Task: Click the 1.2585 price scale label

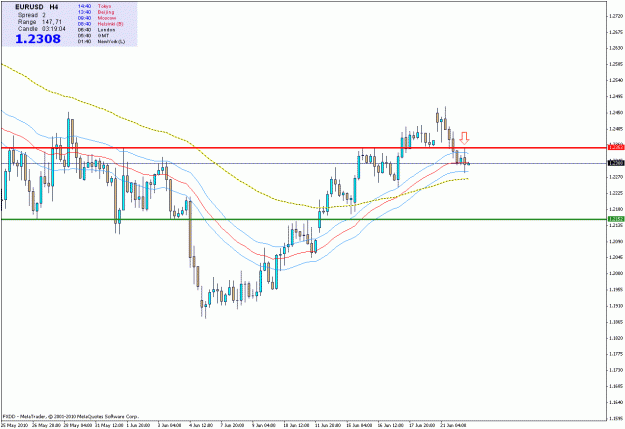Action: tap(616, 64)
